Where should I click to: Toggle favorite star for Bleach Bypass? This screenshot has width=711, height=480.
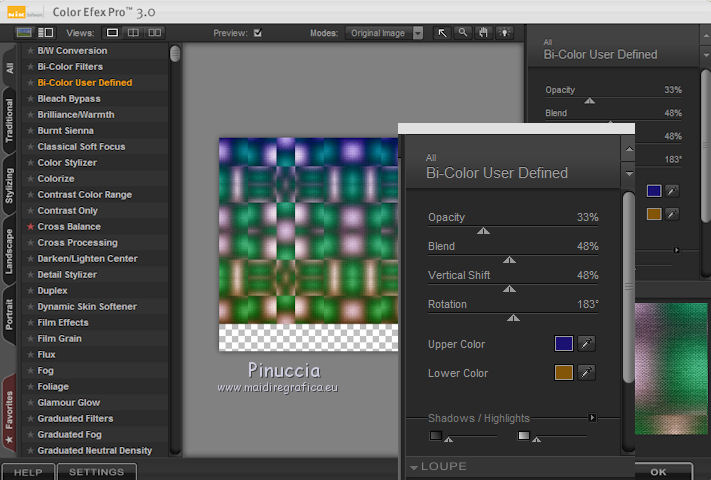30,99
